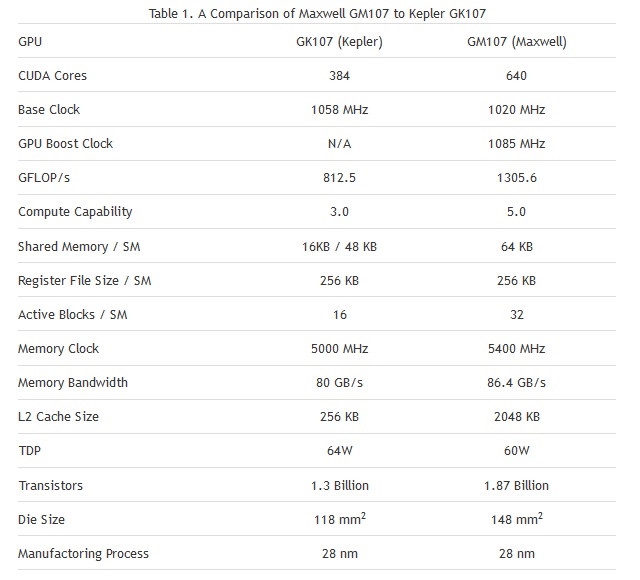Click the Maxwell Active Blocks value 32
Screen dimensions: 640x580
click(517, 314)
